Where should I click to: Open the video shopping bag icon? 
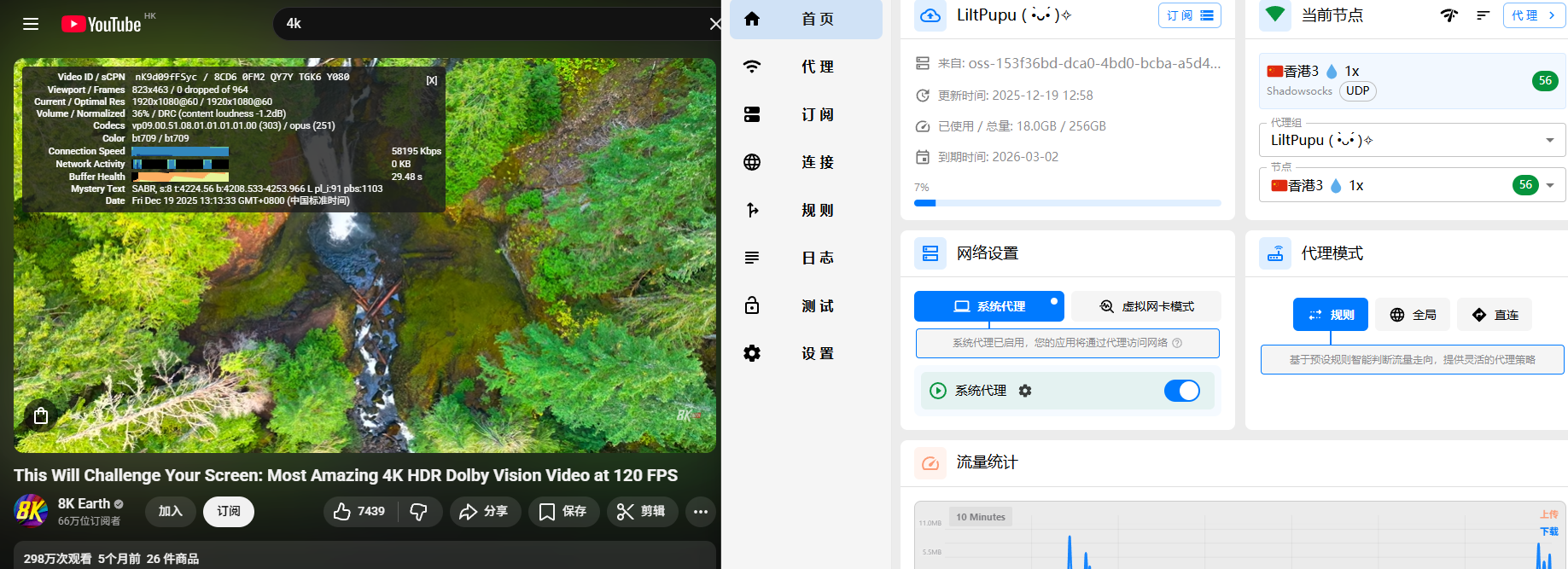[x=40, y=415]
